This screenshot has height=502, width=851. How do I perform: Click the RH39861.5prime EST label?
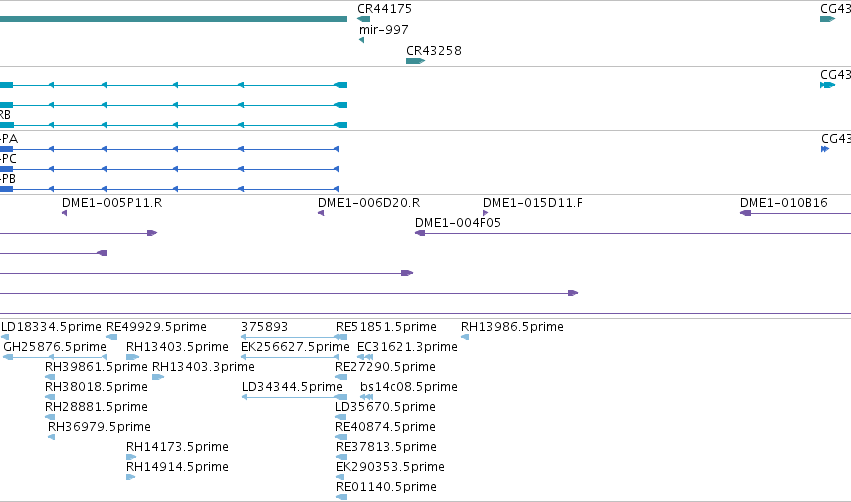coord(96,367)
